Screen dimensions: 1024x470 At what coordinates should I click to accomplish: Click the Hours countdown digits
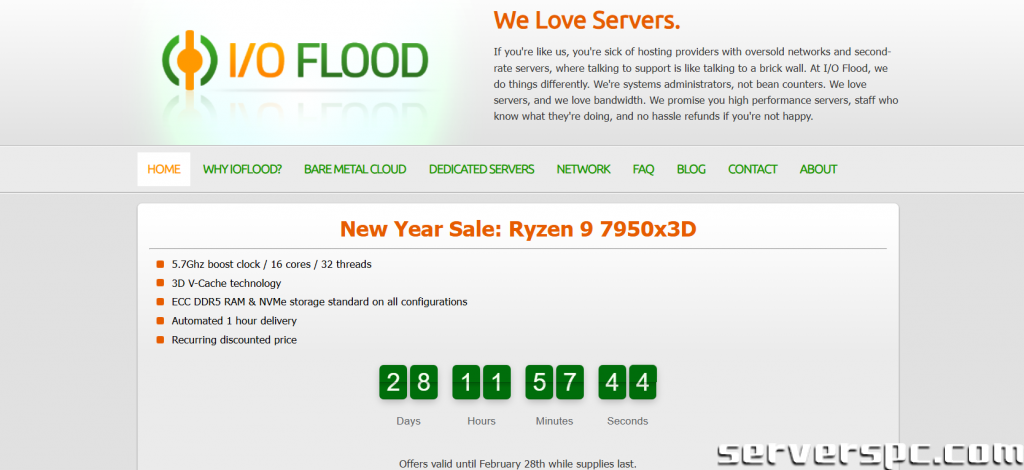481,382
